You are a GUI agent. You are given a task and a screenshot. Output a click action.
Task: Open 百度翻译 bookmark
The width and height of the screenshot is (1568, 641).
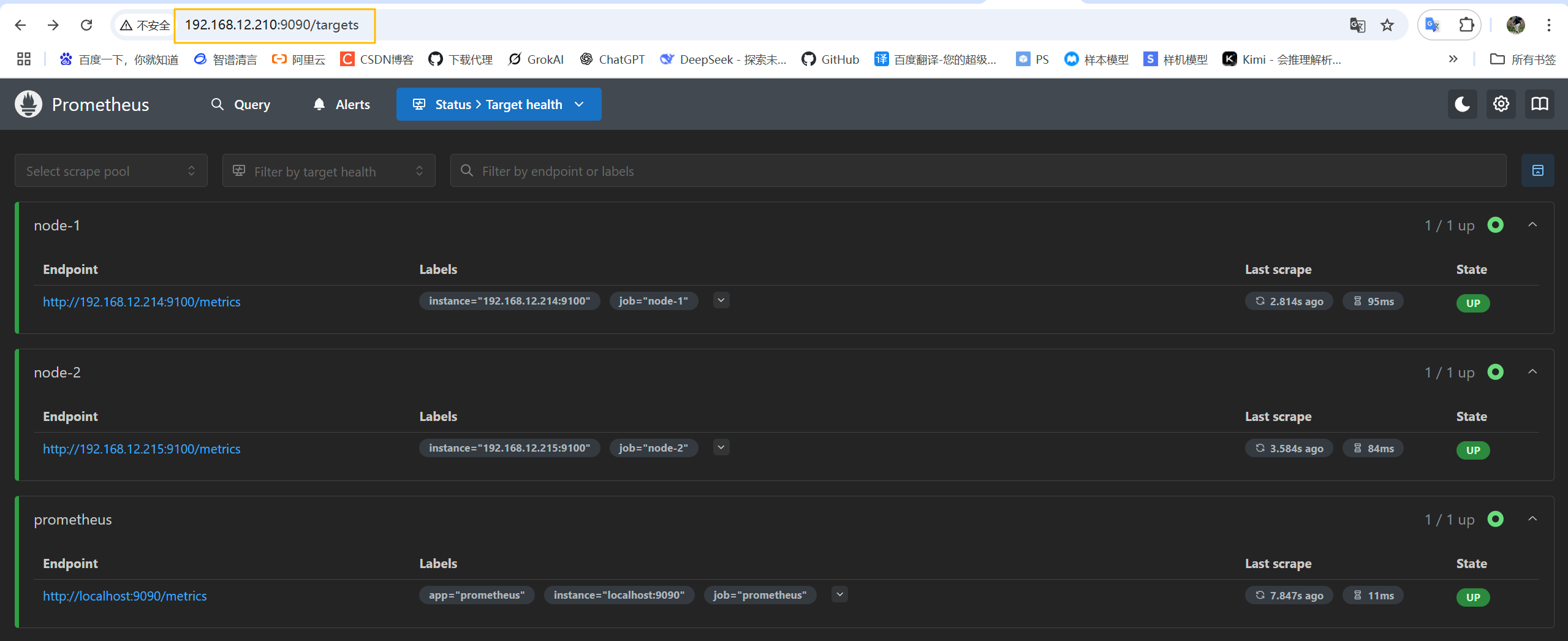(936, 59)
